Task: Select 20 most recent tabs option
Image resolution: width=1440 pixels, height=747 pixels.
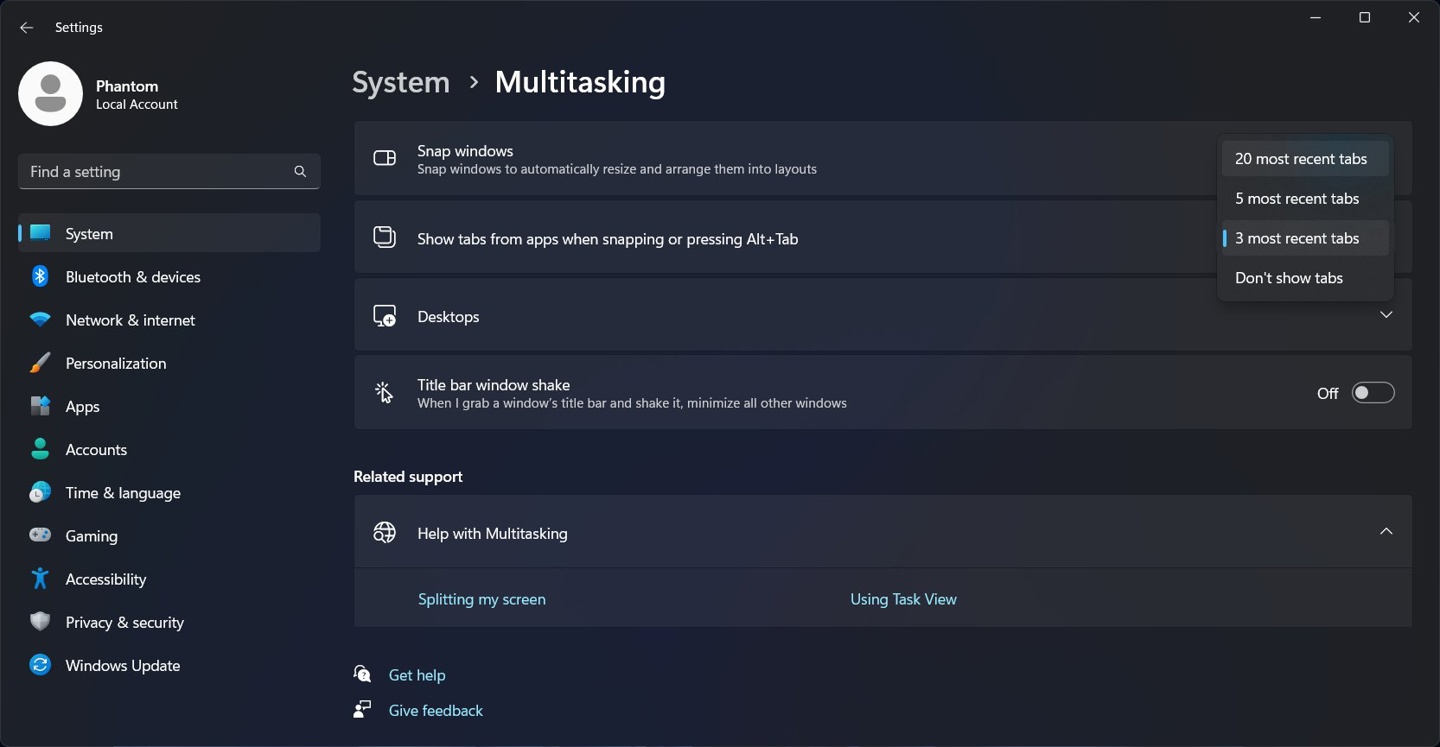Action: tap(1300, 159)
